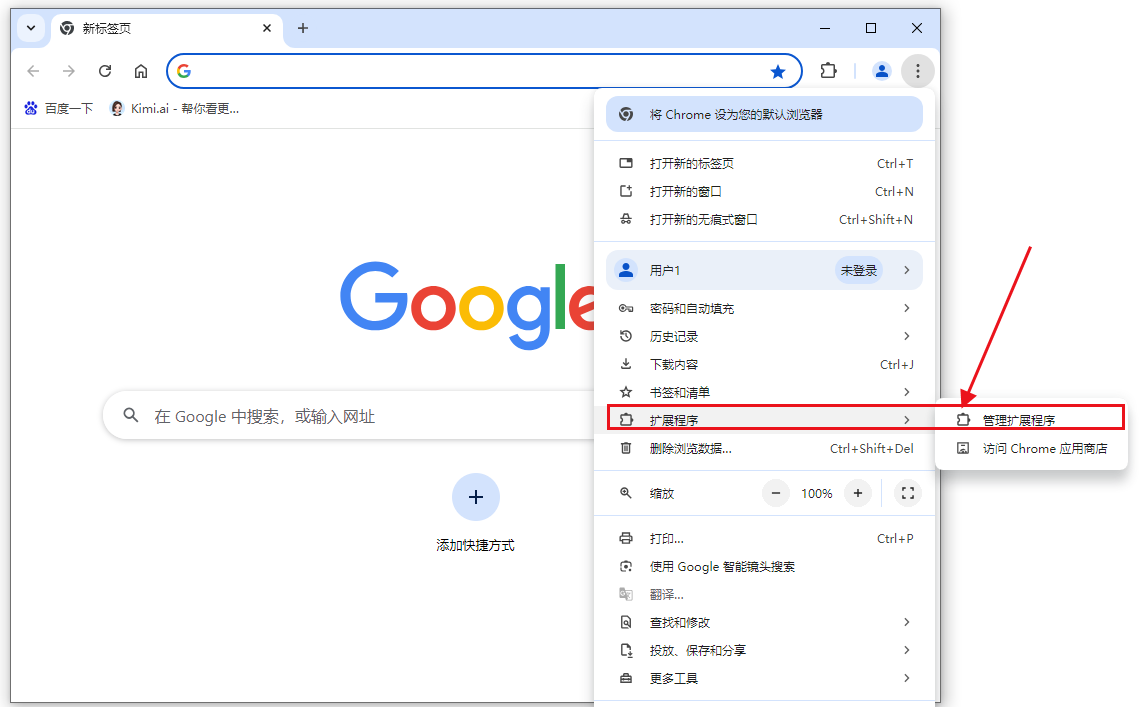
Task: Set Chrome as default browser banner
Action: [x=764, y=114]
